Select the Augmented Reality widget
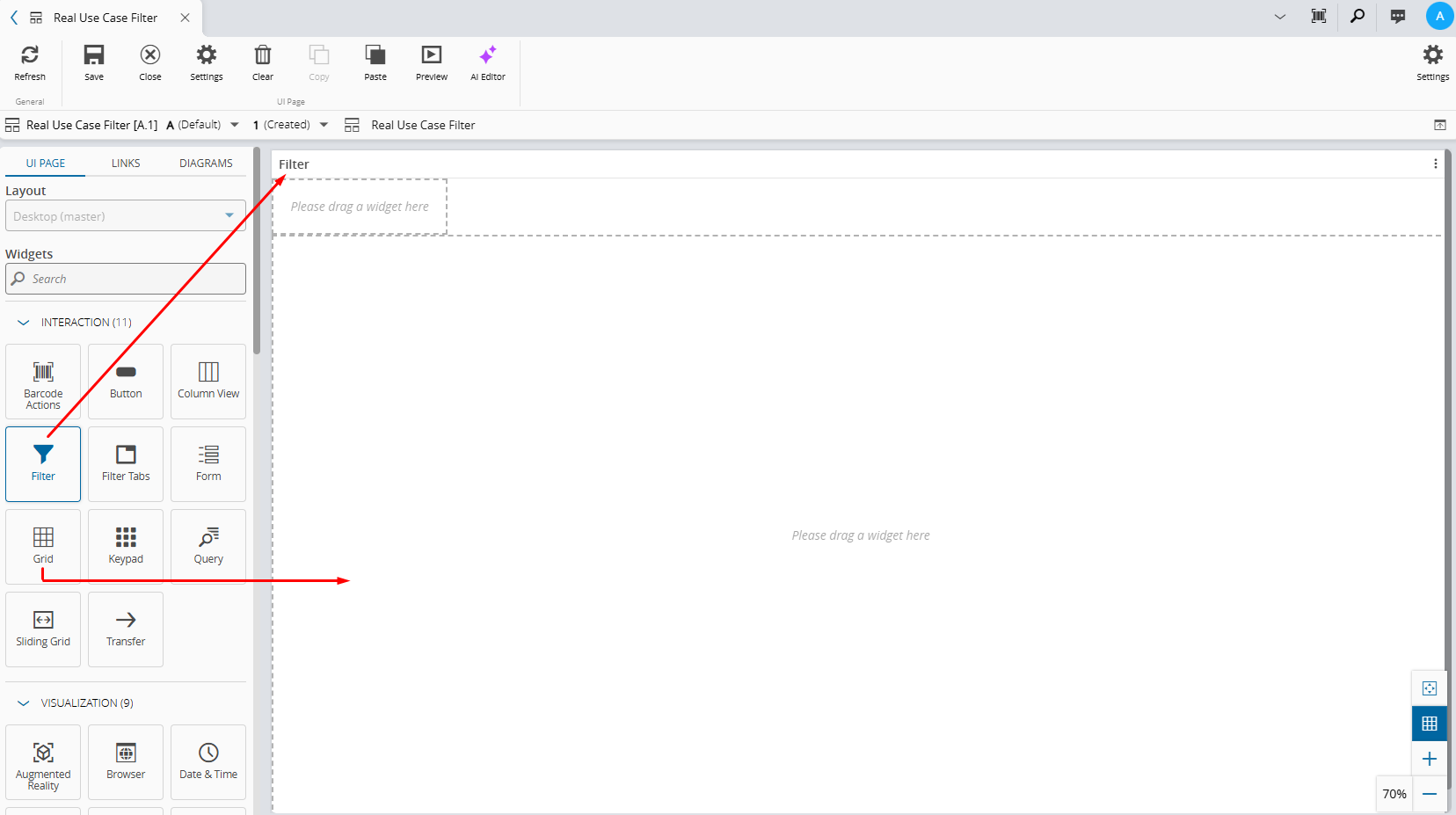This screenshot has width=1456, height=815. (x=43, y=762)
